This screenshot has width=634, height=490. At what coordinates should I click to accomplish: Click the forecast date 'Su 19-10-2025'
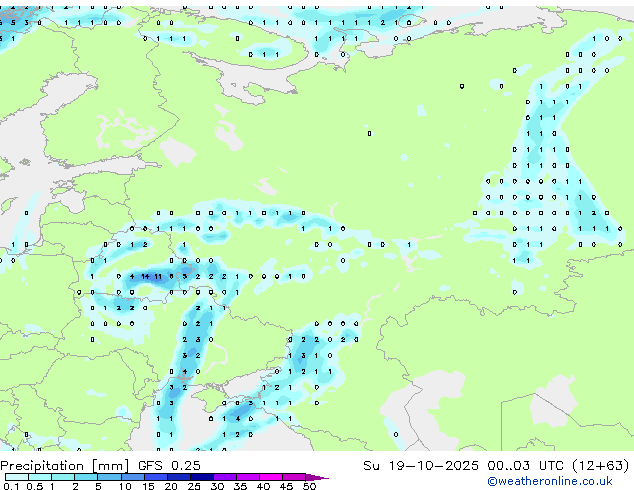click(x=421, y=466)
